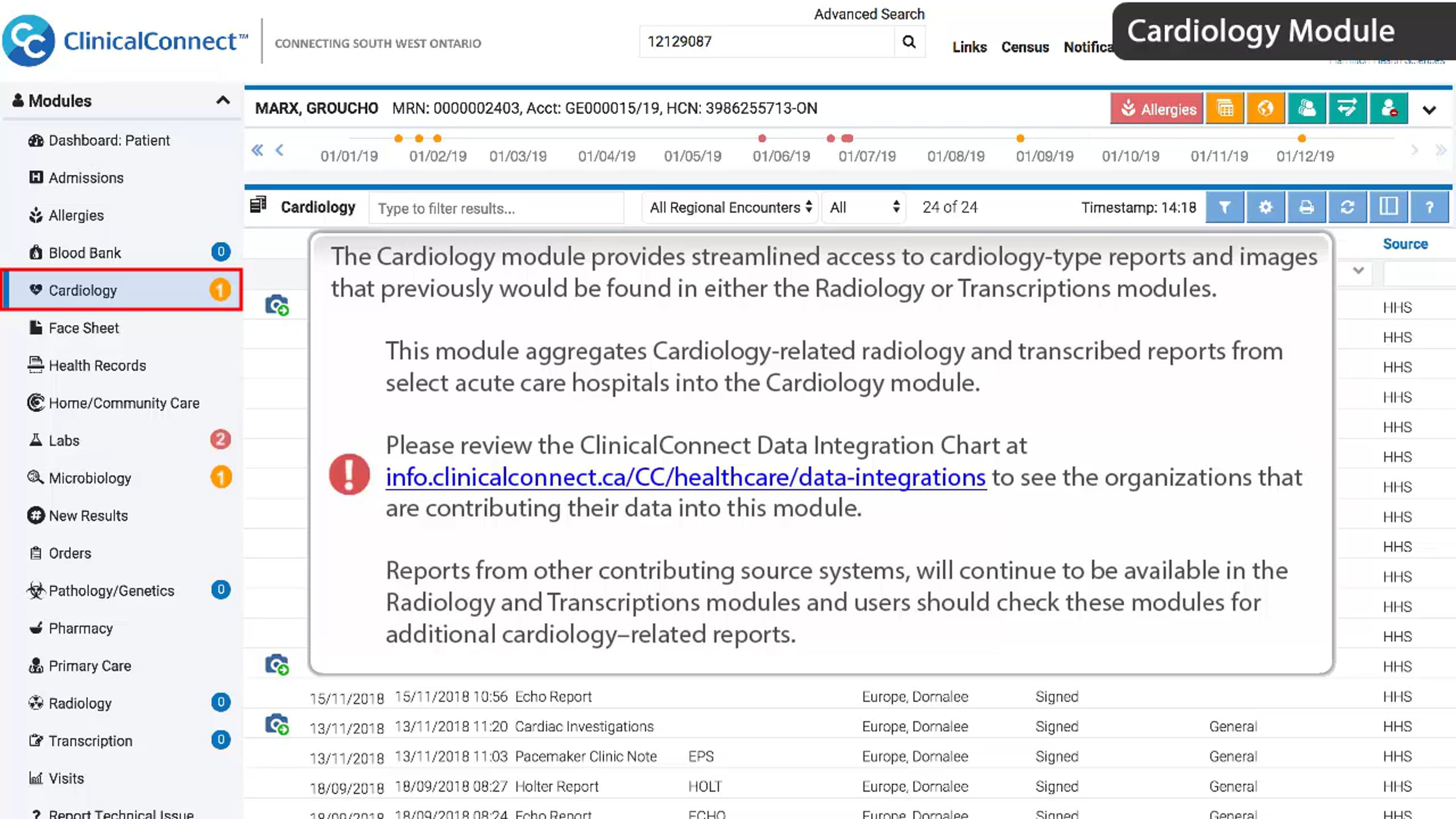
Task: Click the Report Technical Issue item
Action: 121,813
